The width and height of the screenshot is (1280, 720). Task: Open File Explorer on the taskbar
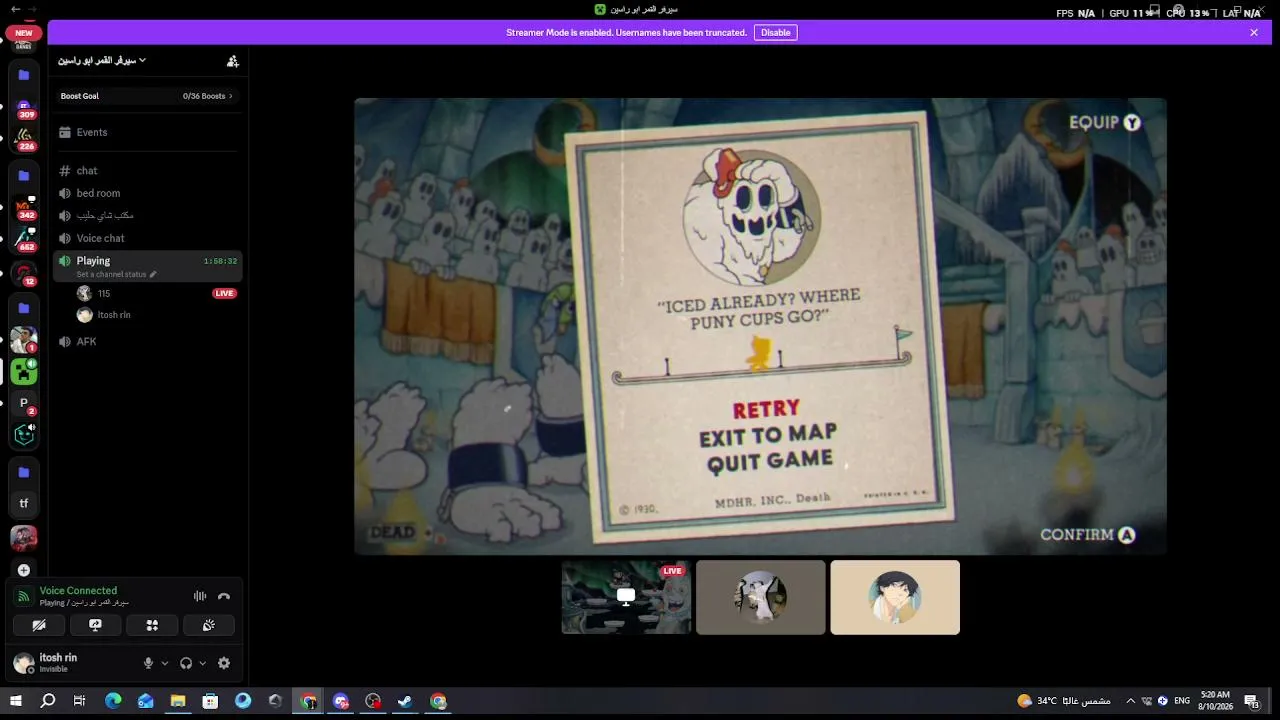point(178,701)
